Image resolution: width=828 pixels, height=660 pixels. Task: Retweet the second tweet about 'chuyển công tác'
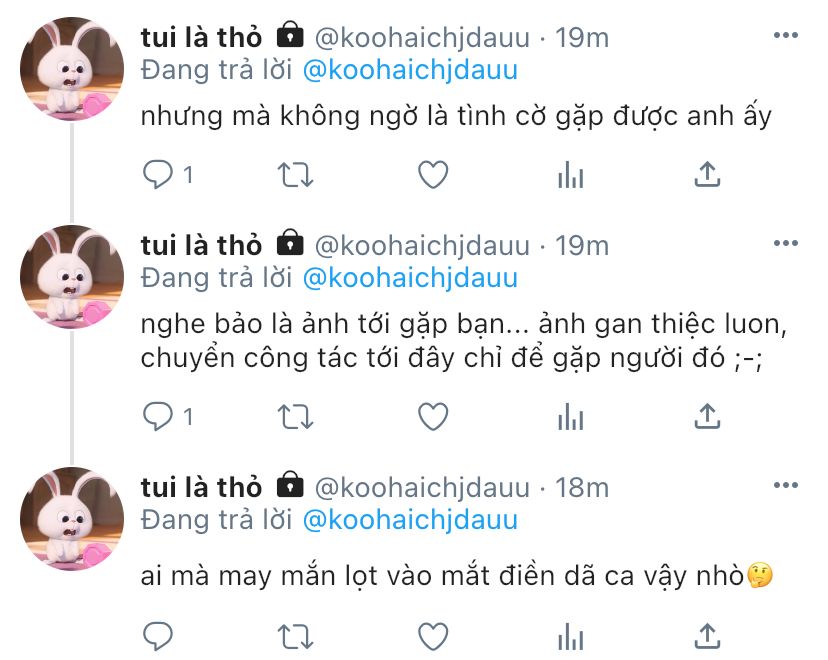(x=296, y=418)
